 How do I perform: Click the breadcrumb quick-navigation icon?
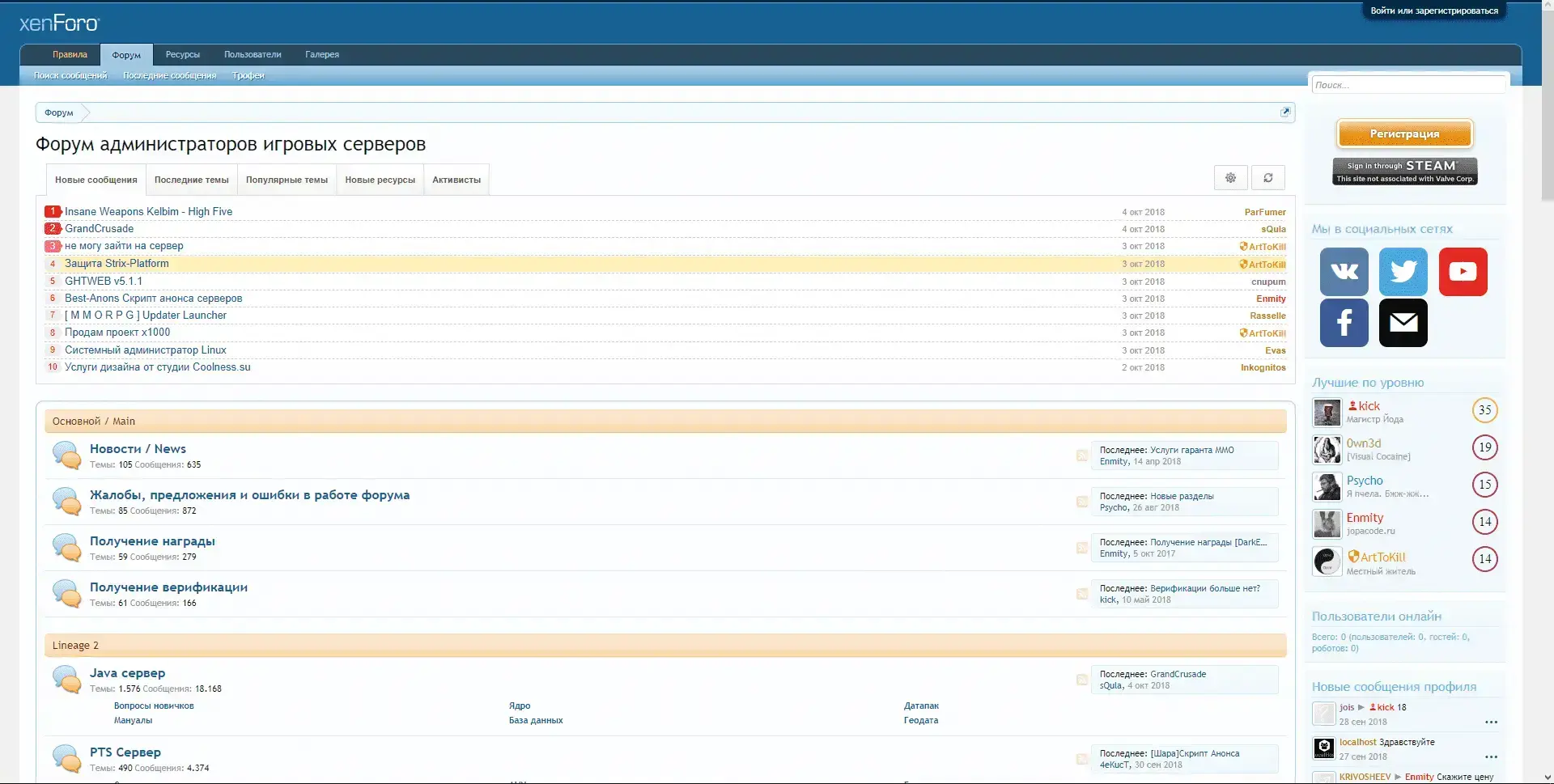click(x=1285, y=112)
